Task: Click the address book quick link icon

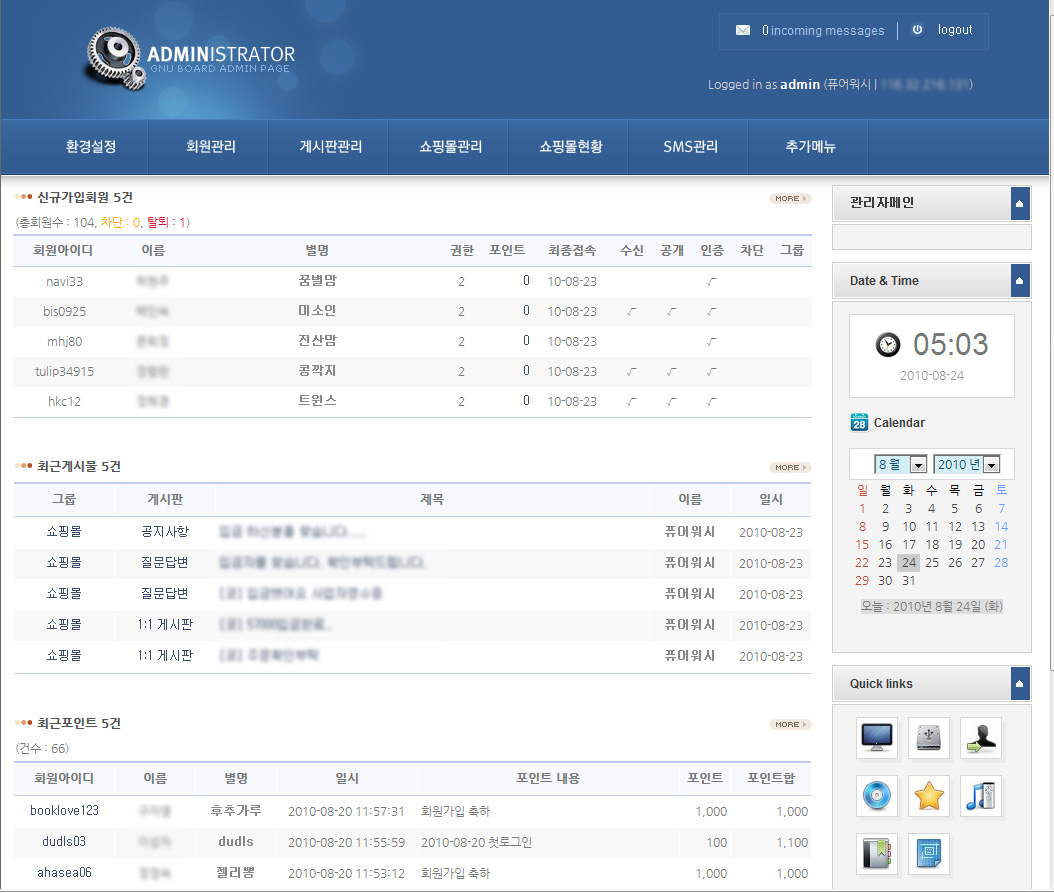Action: [x=877, y=854]
